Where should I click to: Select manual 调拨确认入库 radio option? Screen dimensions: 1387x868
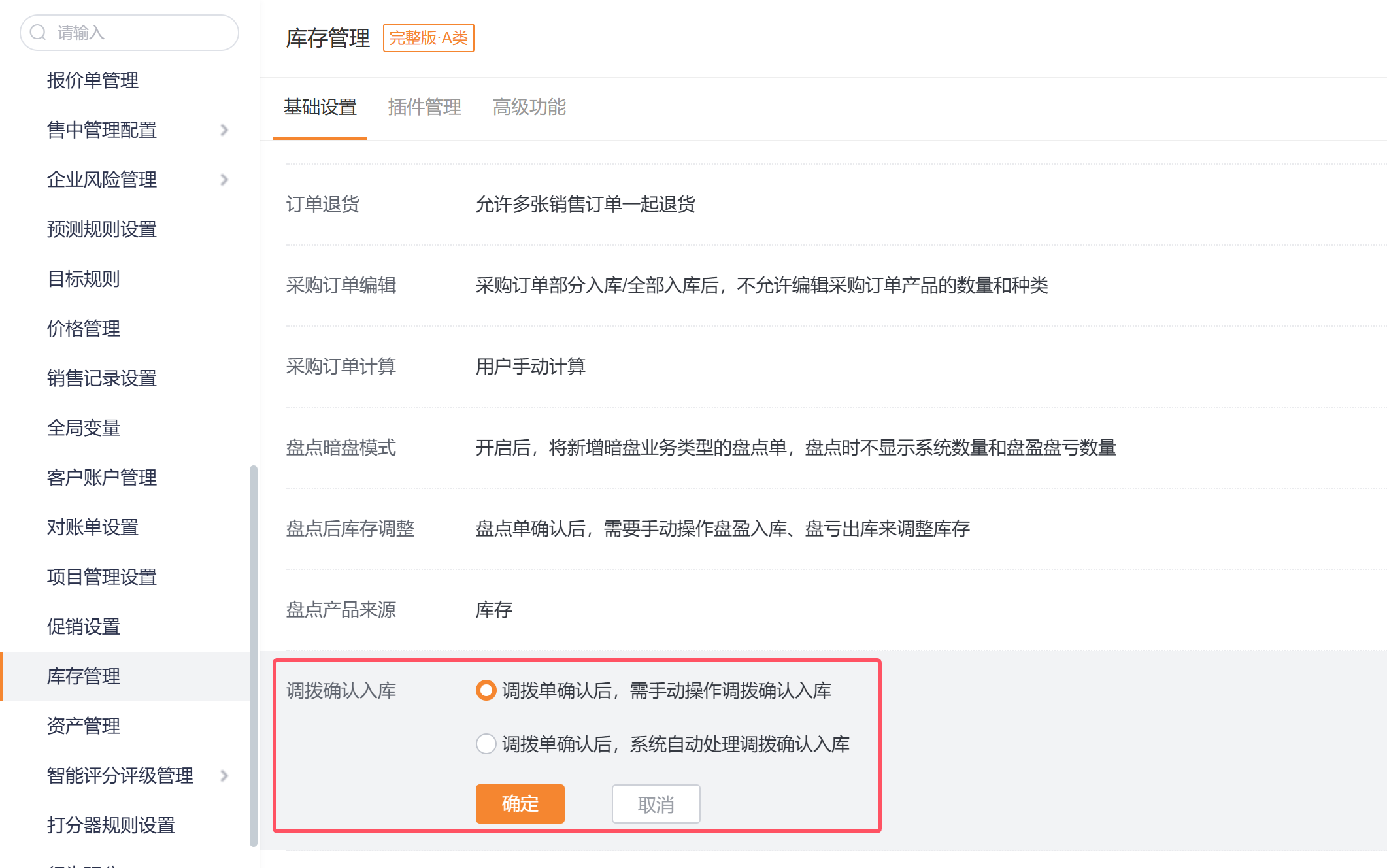point(486,690)
